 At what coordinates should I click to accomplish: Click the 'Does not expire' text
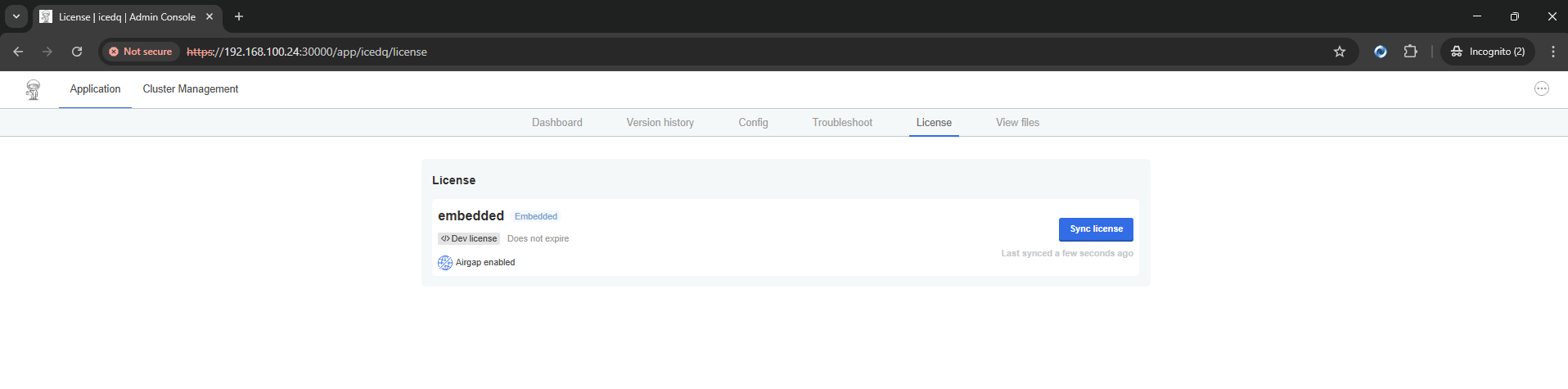[538, 239]
